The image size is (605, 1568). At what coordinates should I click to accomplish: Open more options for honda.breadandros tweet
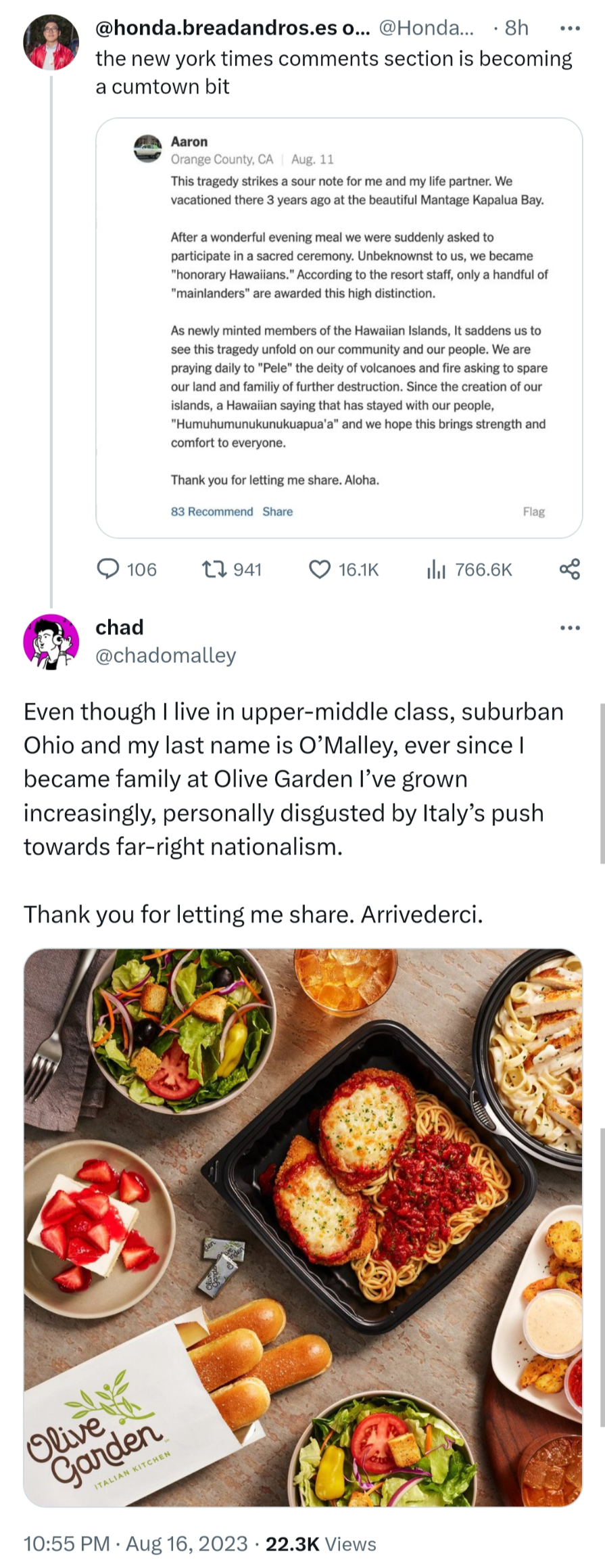[x=570, y=28]
